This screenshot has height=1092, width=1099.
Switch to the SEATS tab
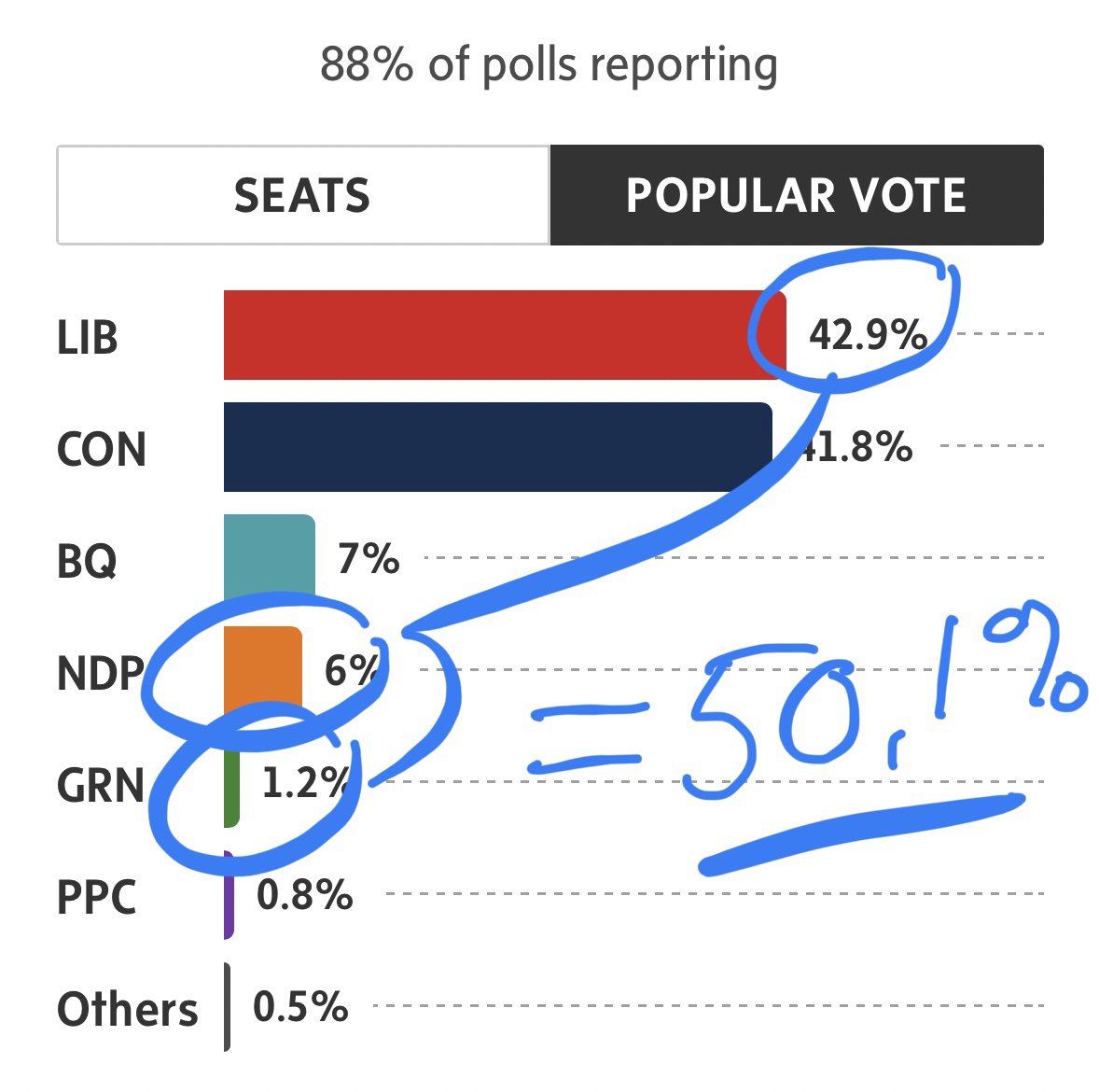click(x=302, y=196)
